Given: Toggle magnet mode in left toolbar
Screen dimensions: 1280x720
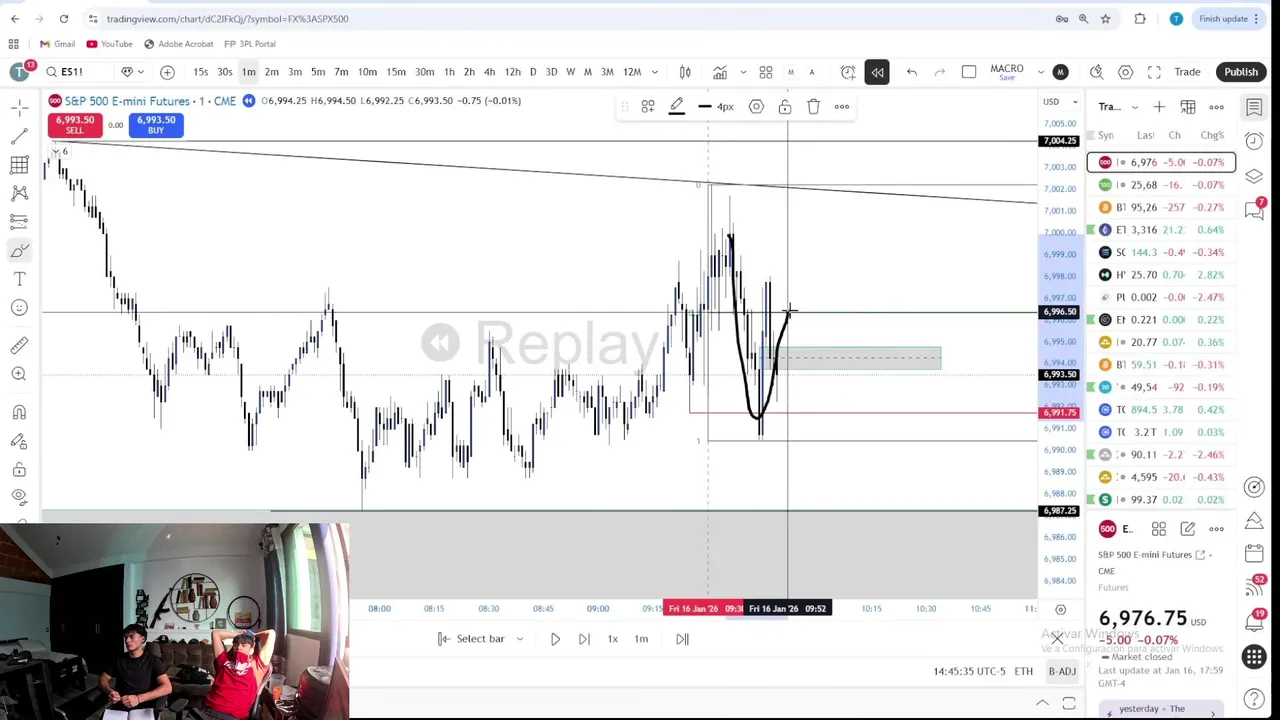Looking at the screenshot, I should pyautogui.click(x=19, y=412).
